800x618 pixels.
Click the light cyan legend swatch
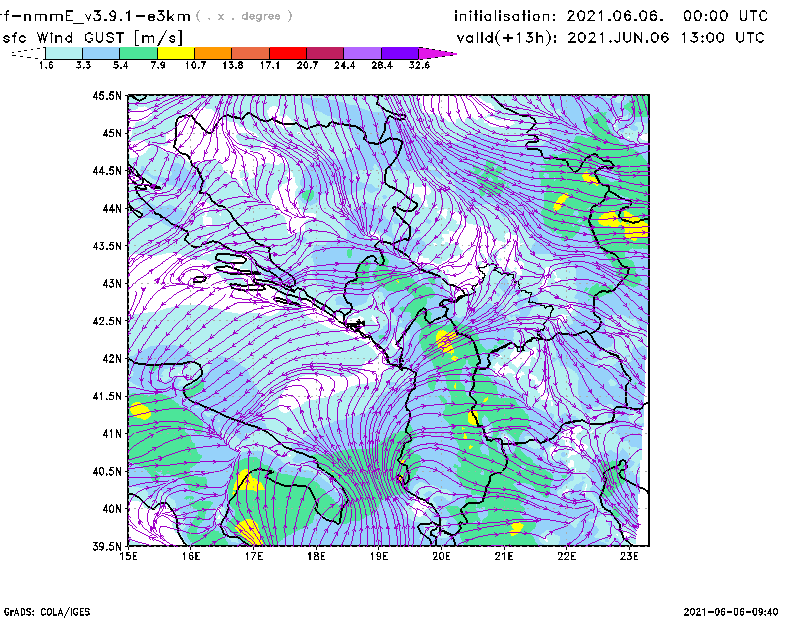click(64, 53)
